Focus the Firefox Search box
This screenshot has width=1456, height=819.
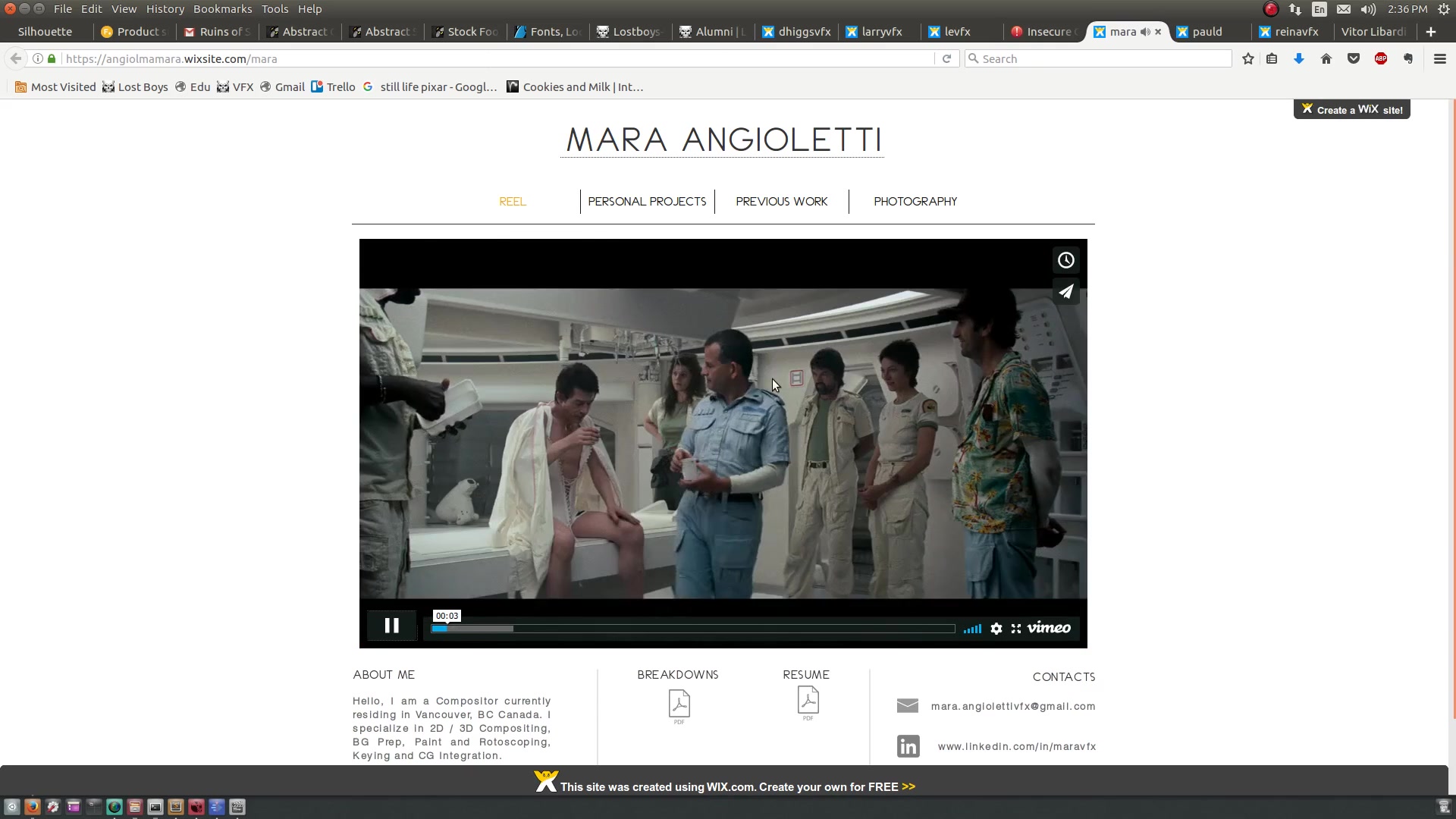click(1099, 59)
